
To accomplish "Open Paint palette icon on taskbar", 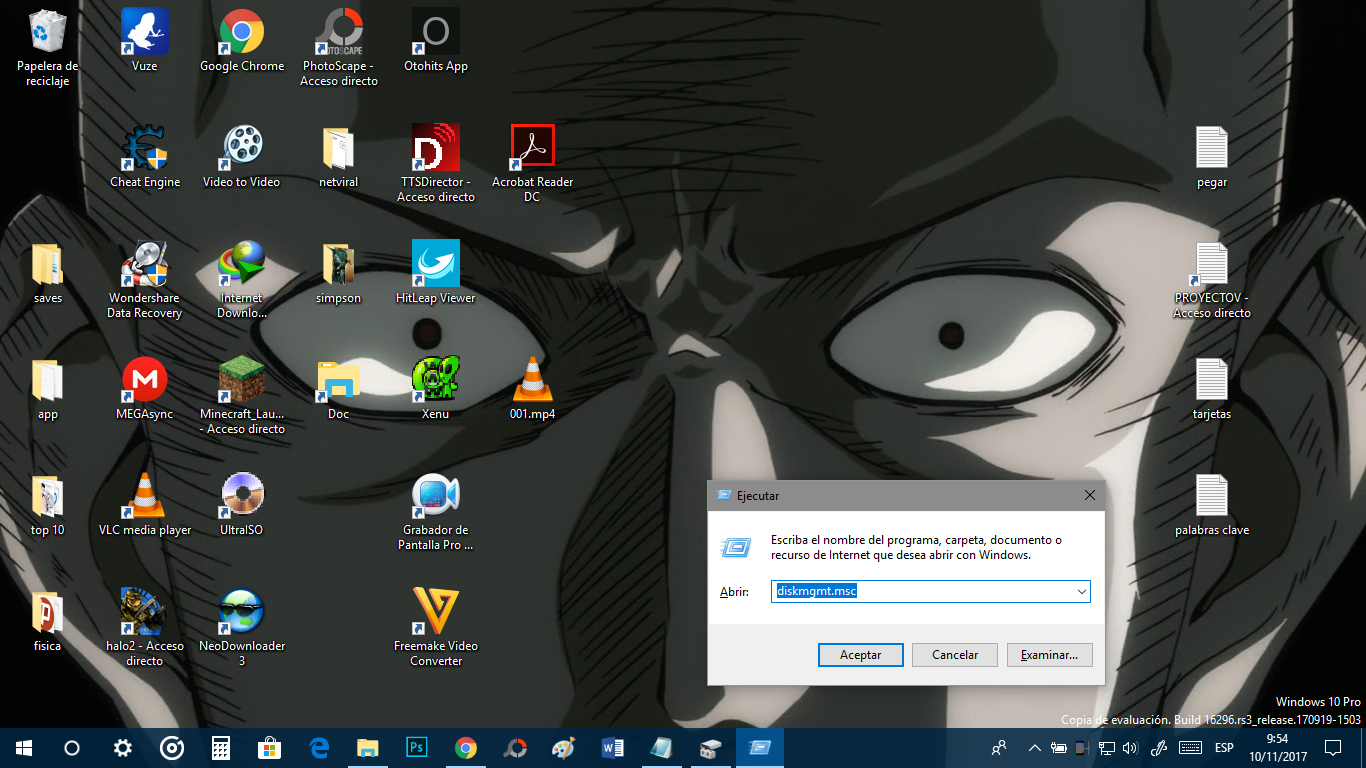I will coord(564,747).
